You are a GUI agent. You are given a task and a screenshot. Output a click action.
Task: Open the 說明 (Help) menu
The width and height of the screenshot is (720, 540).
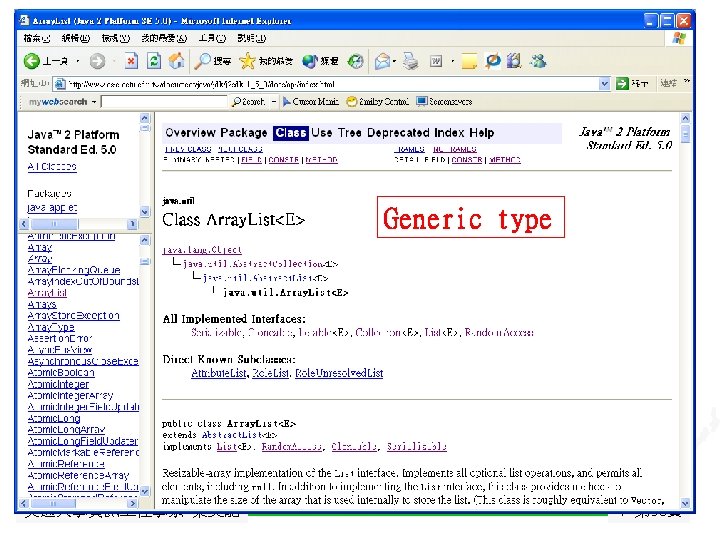[252, 38]
